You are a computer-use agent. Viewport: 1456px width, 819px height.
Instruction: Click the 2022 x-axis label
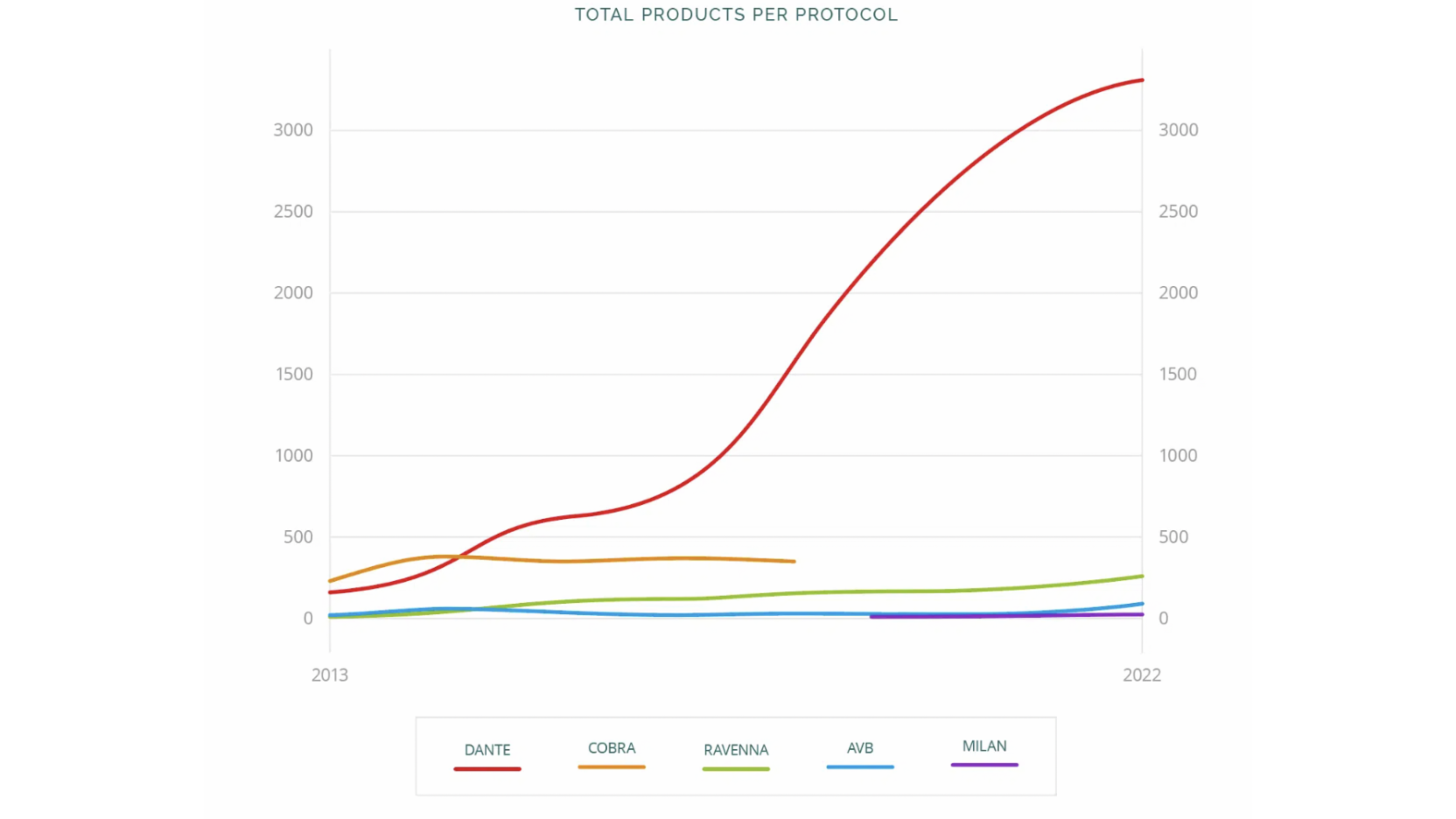(x=1142, y=675)
